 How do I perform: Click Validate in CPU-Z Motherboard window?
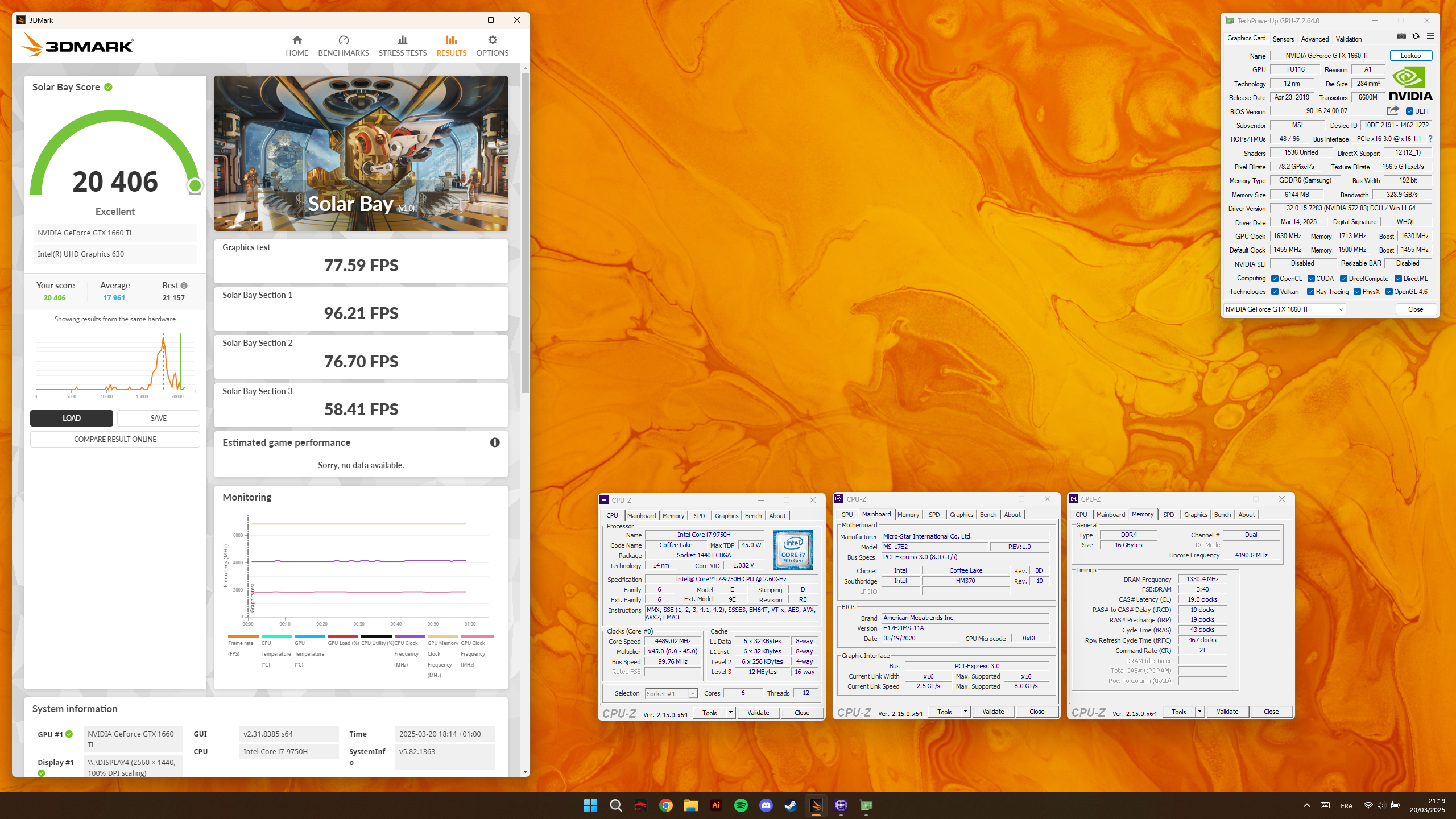tap(993, 712)
